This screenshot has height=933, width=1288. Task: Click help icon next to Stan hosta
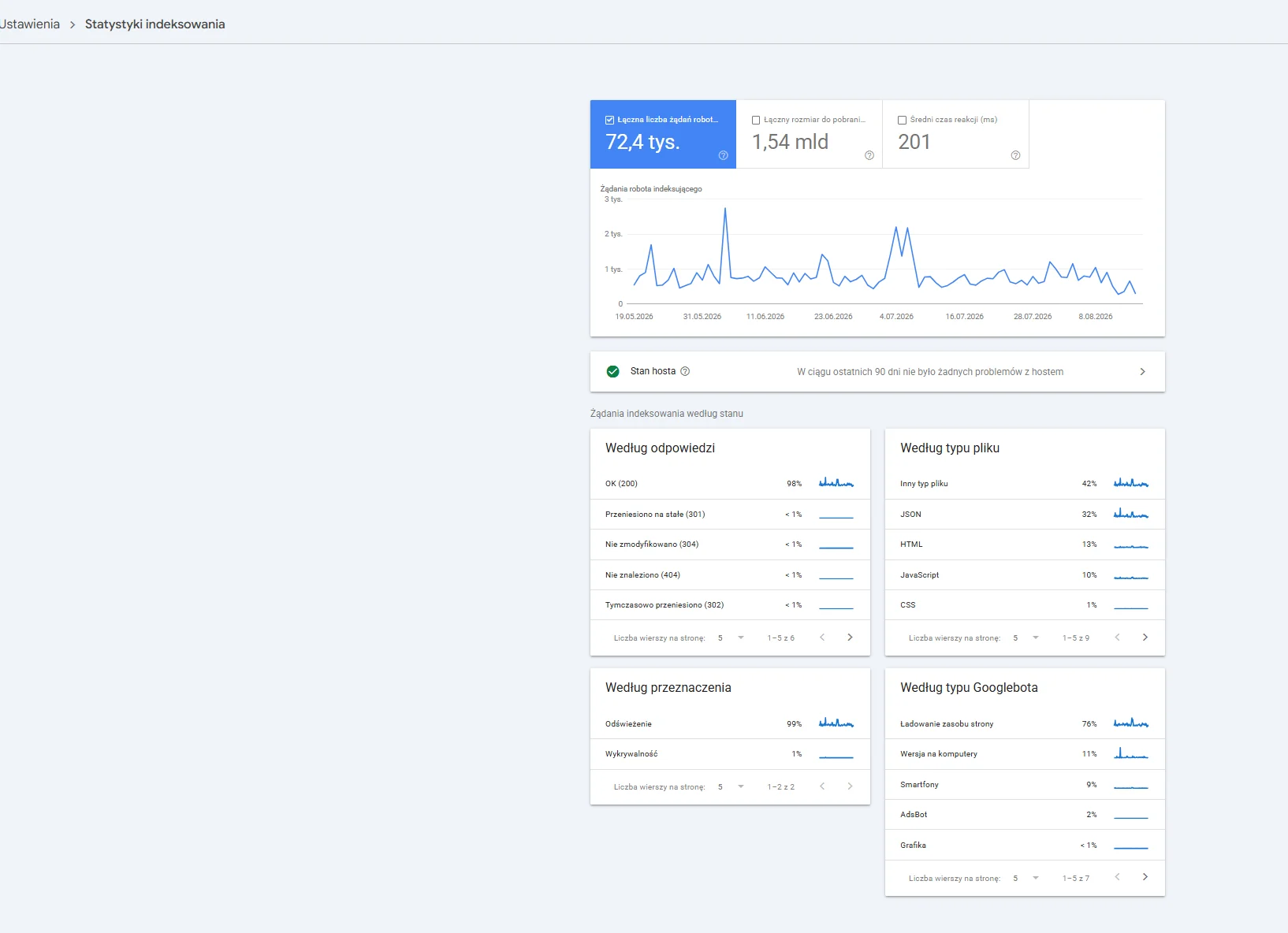click(685, 371)
